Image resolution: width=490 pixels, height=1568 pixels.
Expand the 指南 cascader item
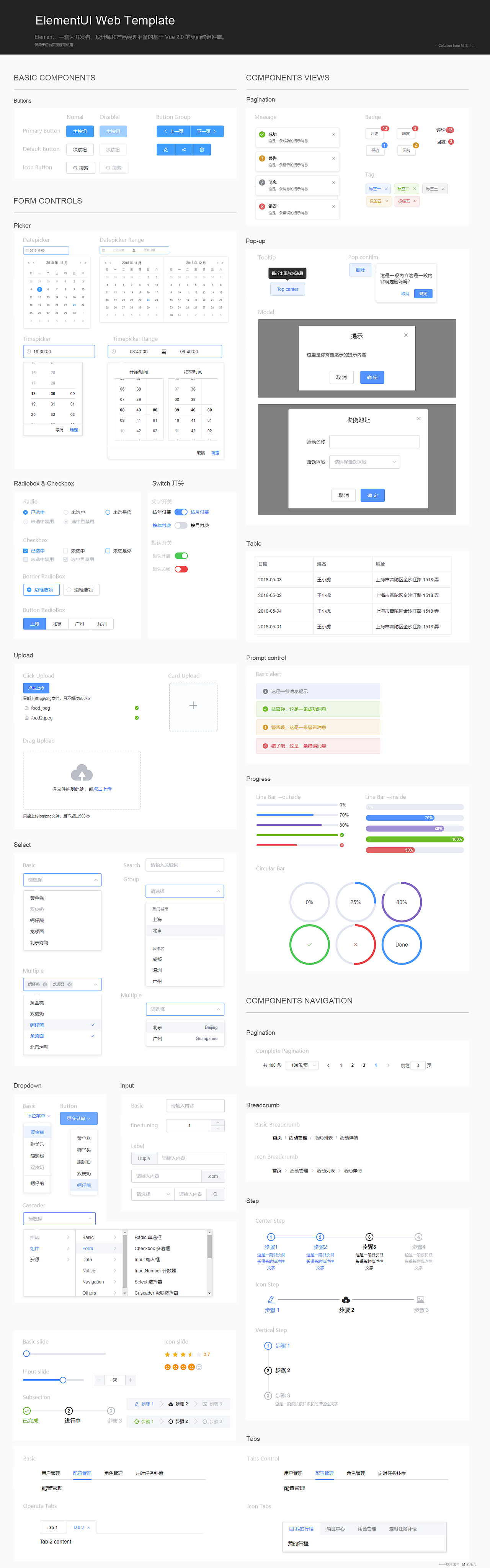point(50,1238)
